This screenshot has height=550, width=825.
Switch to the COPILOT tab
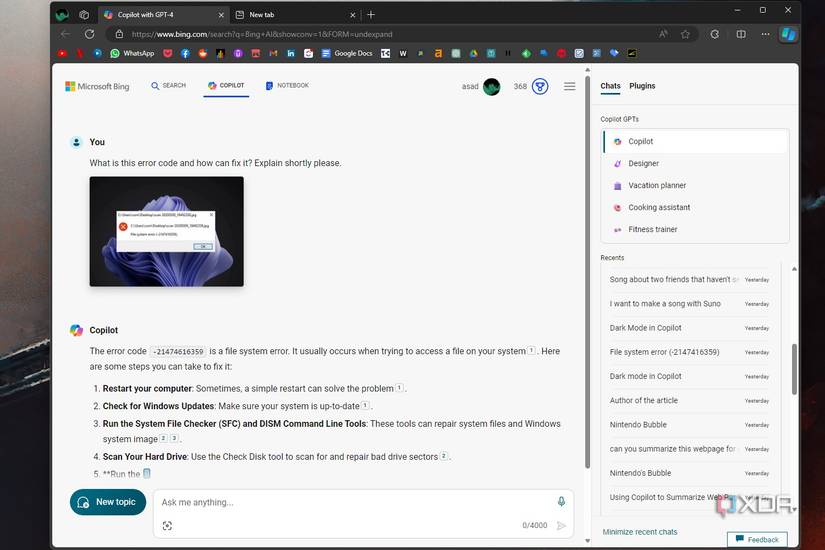coord(226,85)
